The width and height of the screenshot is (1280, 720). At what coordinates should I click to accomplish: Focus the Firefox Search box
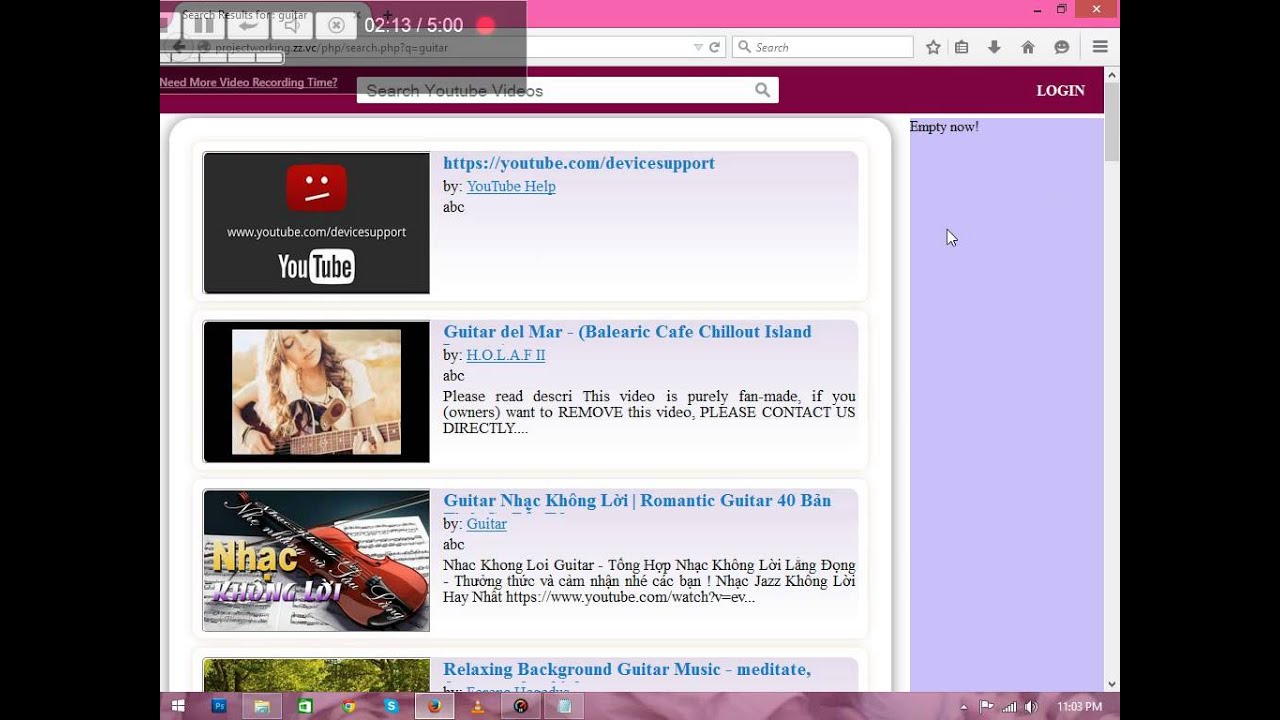(x=823, y=47)
